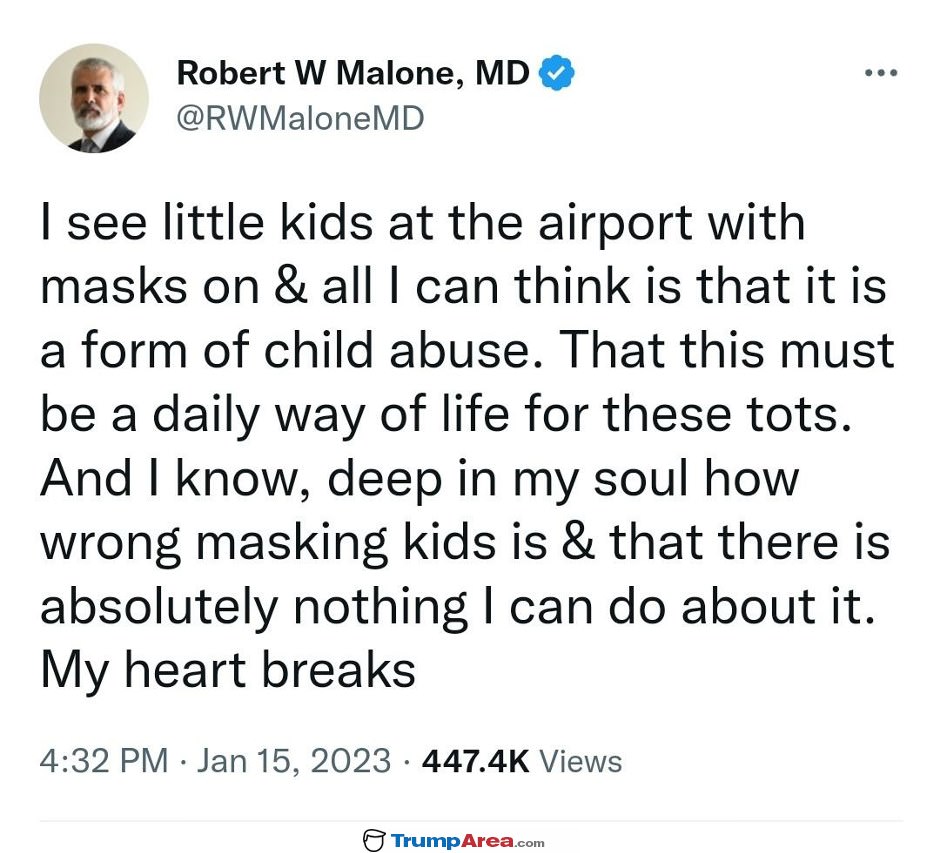Visit the @RWMaloneMD handle link
The image size is (940, 853).
(x=300, y=118)
